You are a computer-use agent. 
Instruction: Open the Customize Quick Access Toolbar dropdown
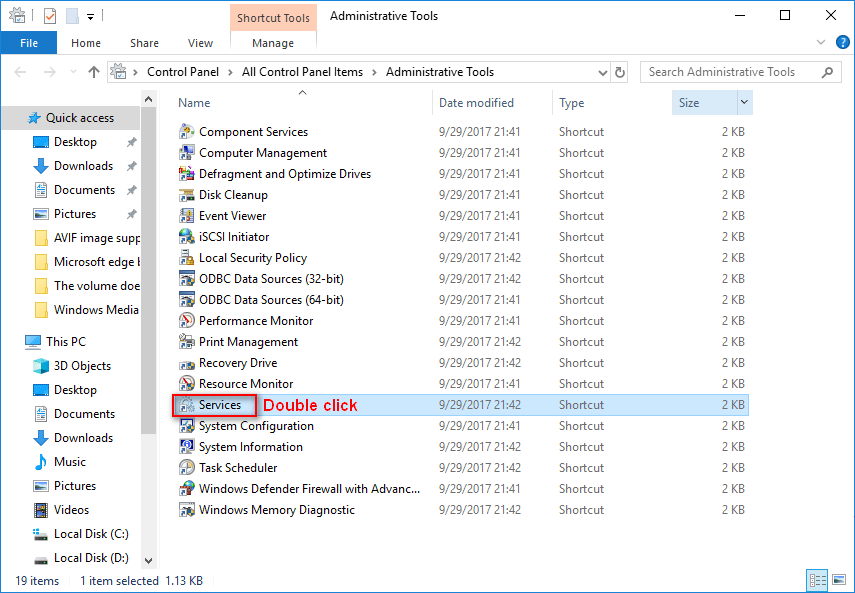pos(91,17)
